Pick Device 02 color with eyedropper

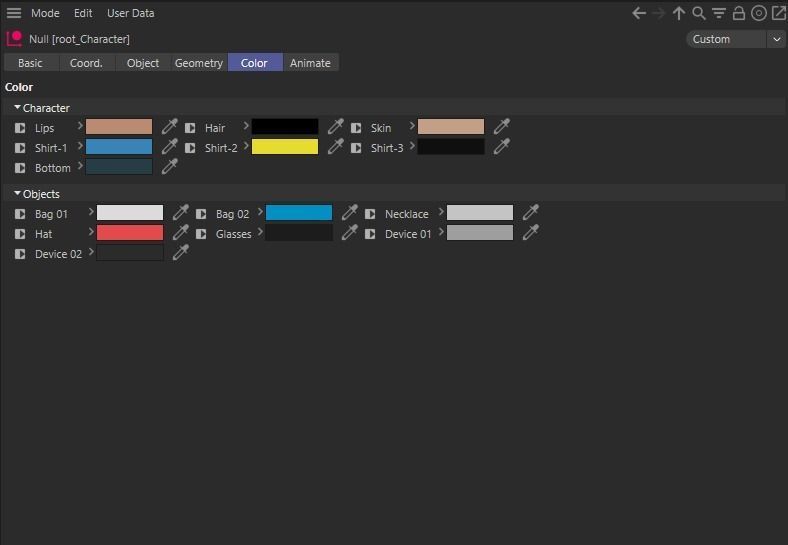pos(180,253)
